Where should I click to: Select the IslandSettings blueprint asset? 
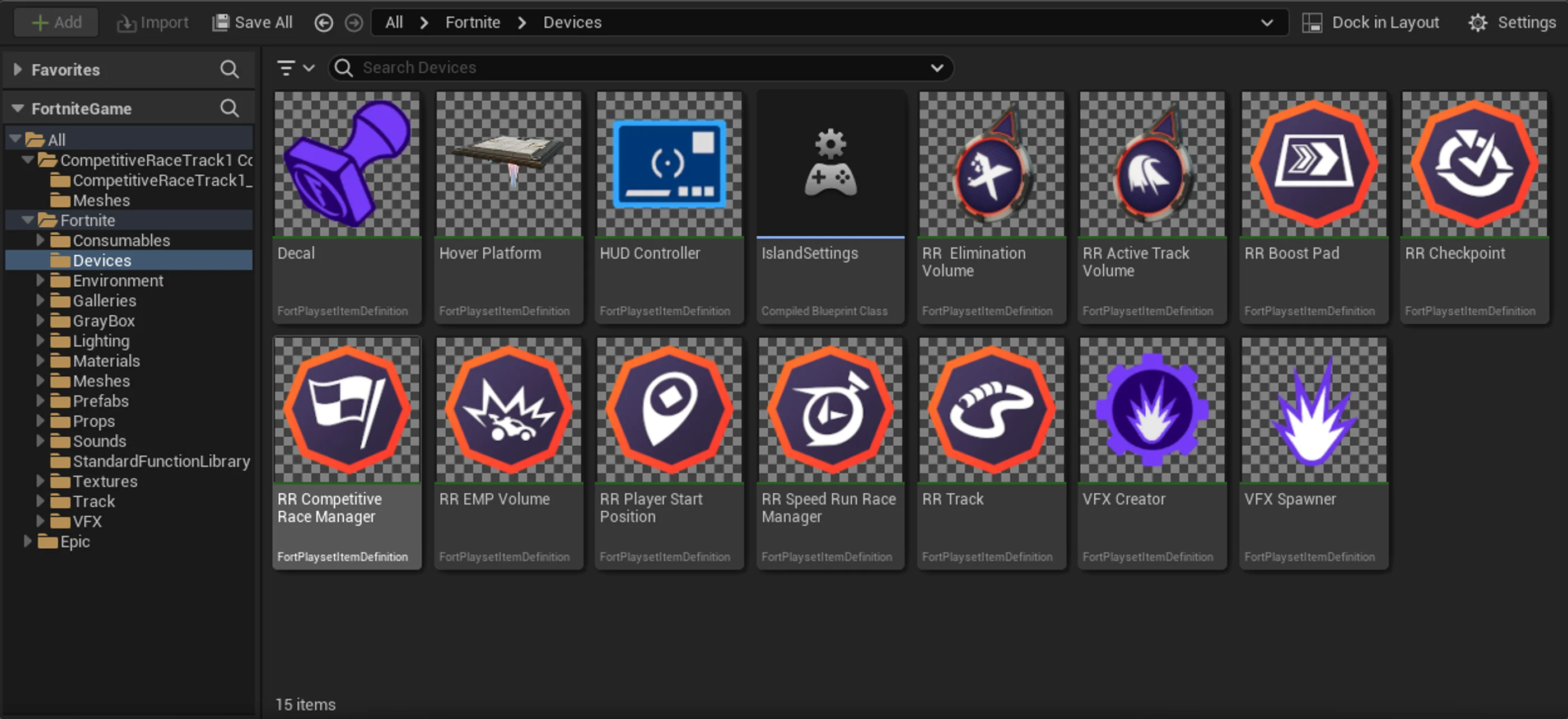[x=830, y=207]
